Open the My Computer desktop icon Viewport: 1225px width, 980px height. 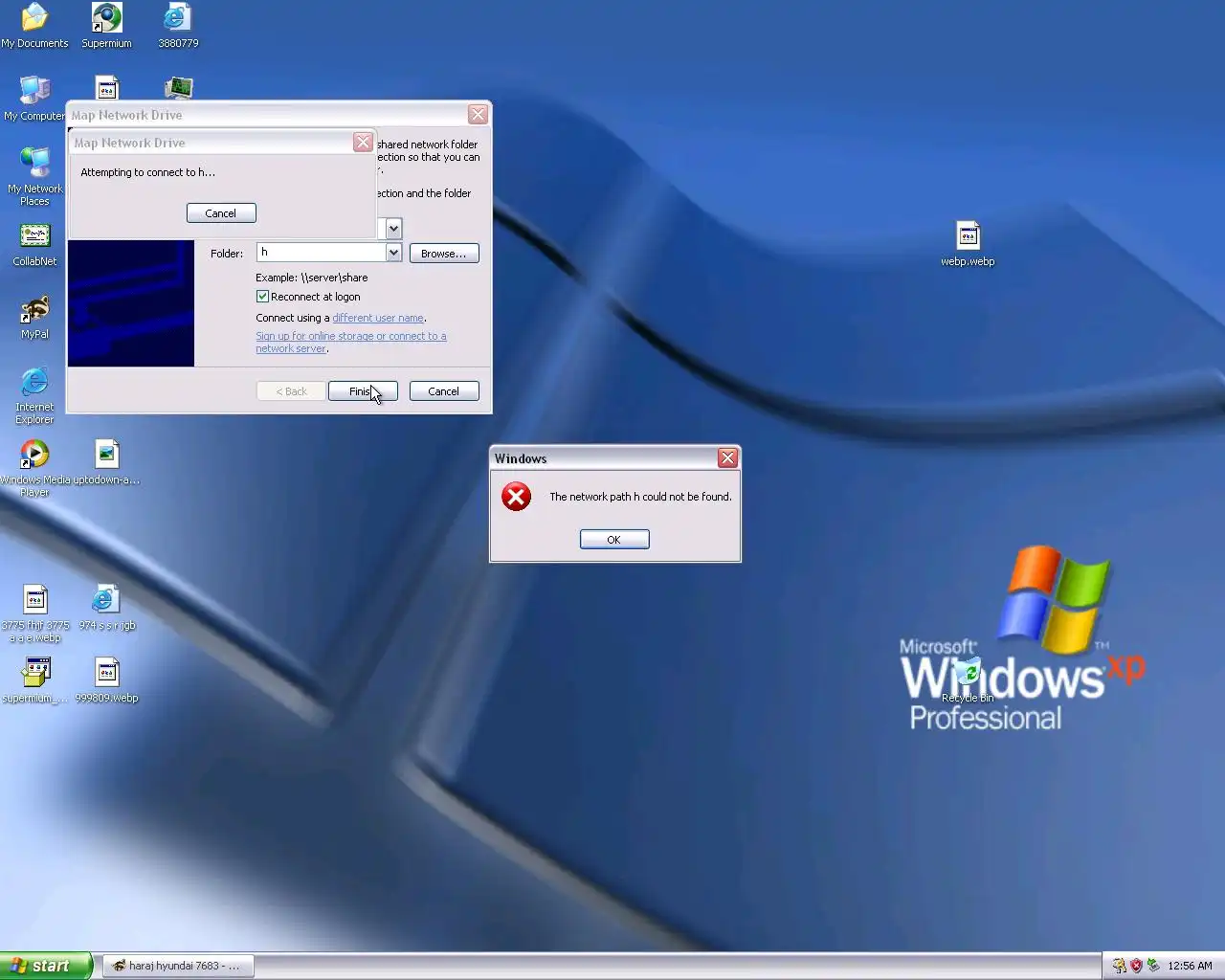click(x=34, y=99)
